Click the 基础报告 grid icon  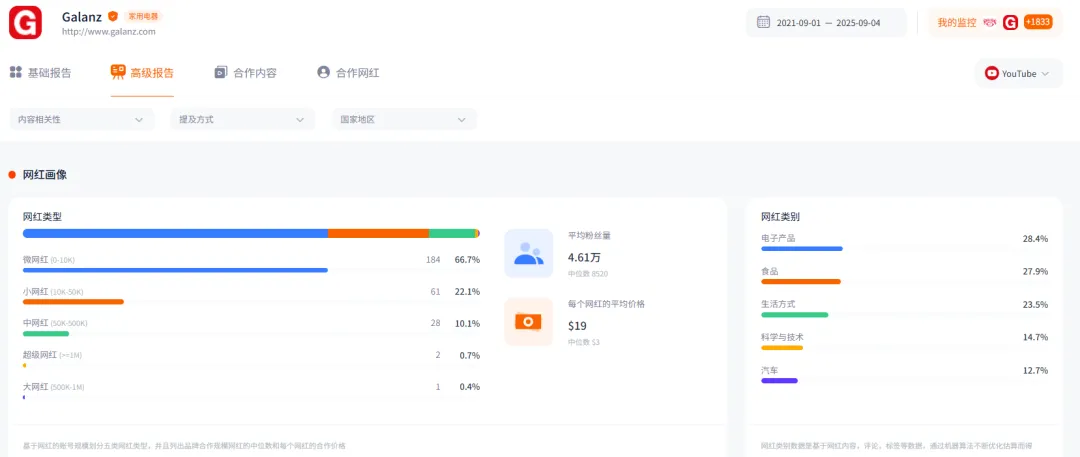click(x=16, y=72)
